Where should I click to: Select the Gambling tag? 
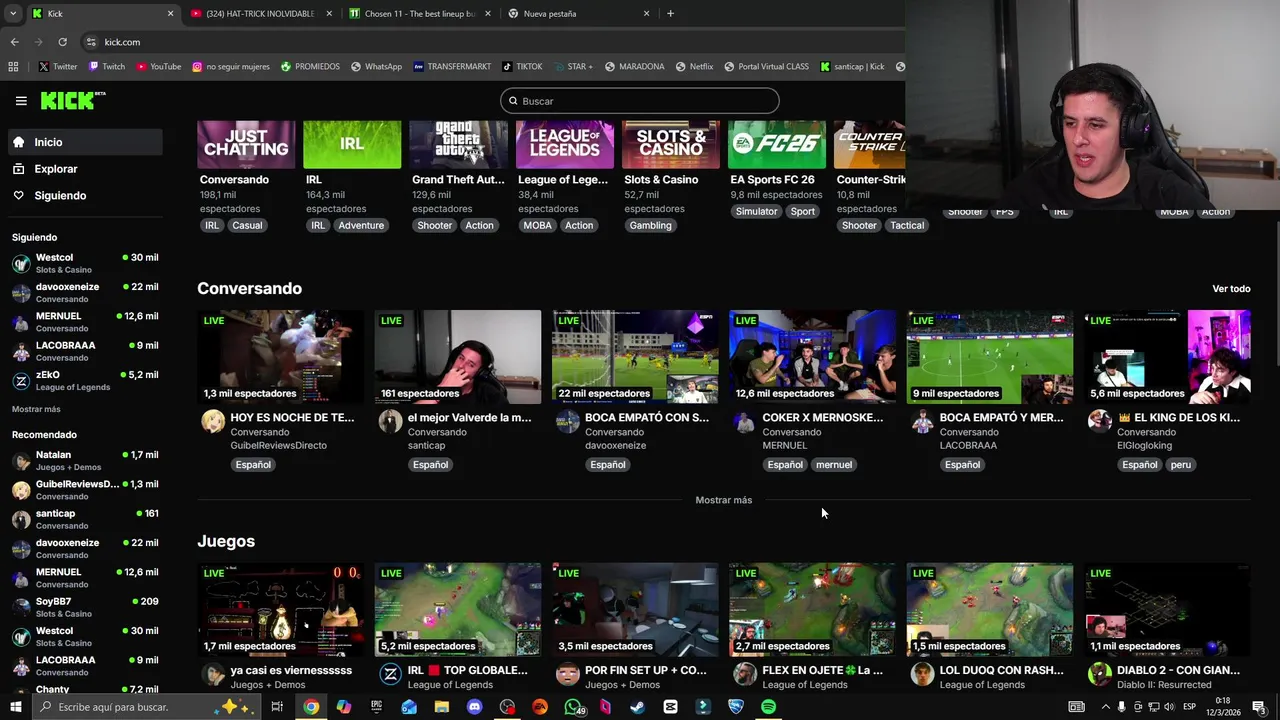[x=650, y=225]
